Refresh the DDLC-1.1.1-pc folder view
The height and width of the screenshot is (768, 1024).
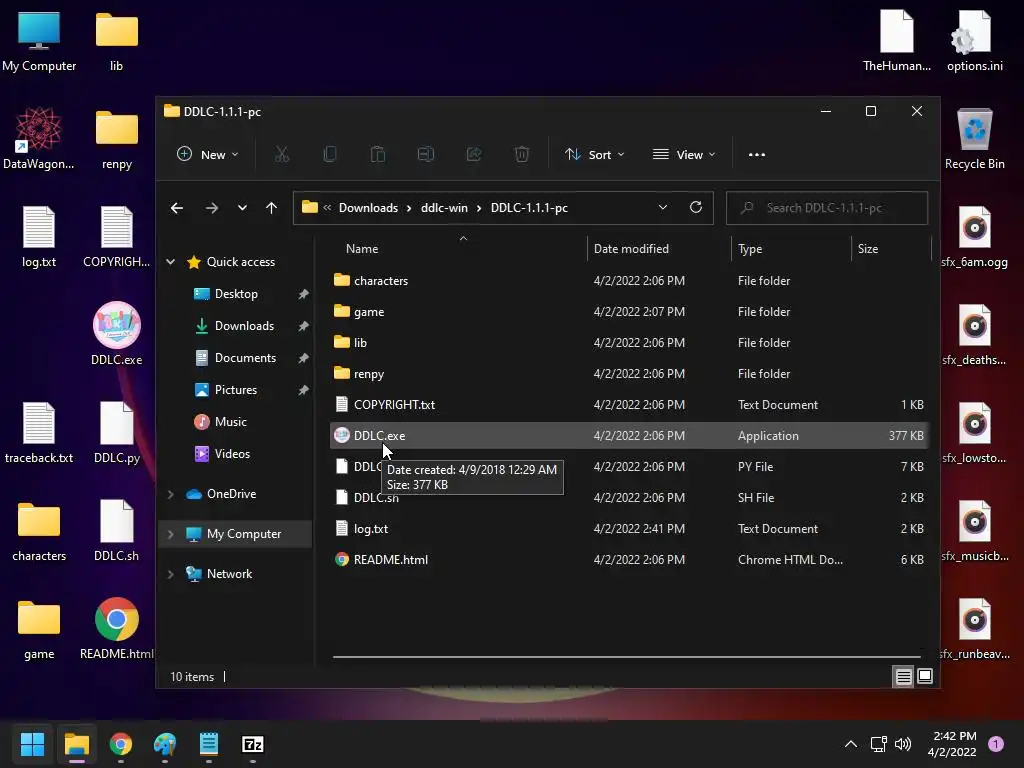[x=696, y=208]
